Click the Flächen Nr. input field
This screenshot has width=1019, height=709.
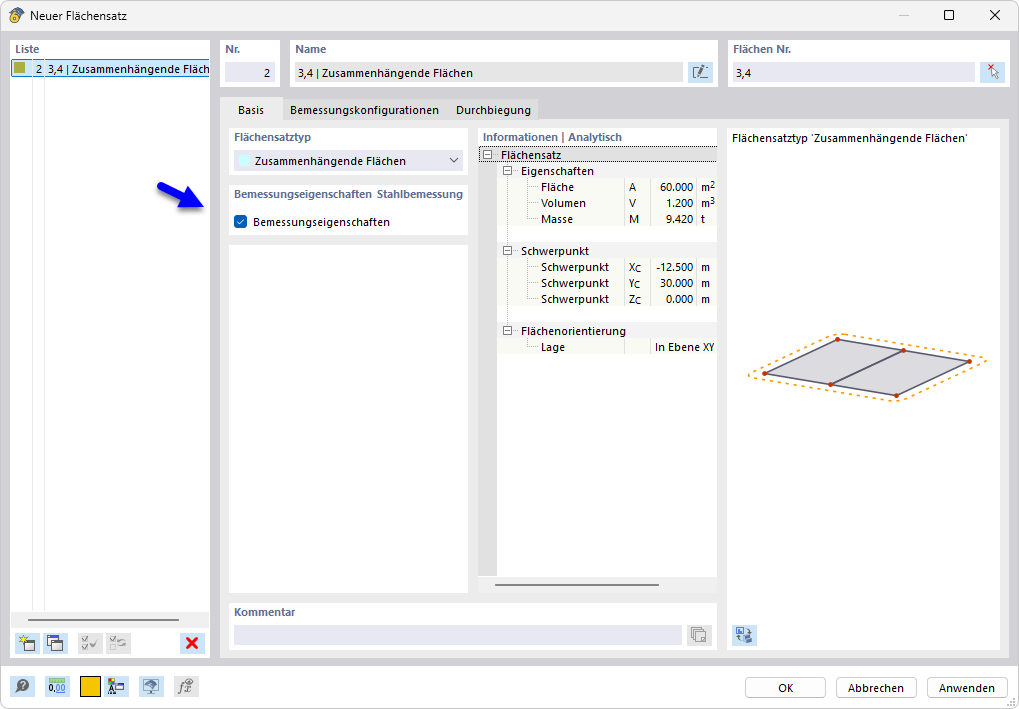(854, 73)
